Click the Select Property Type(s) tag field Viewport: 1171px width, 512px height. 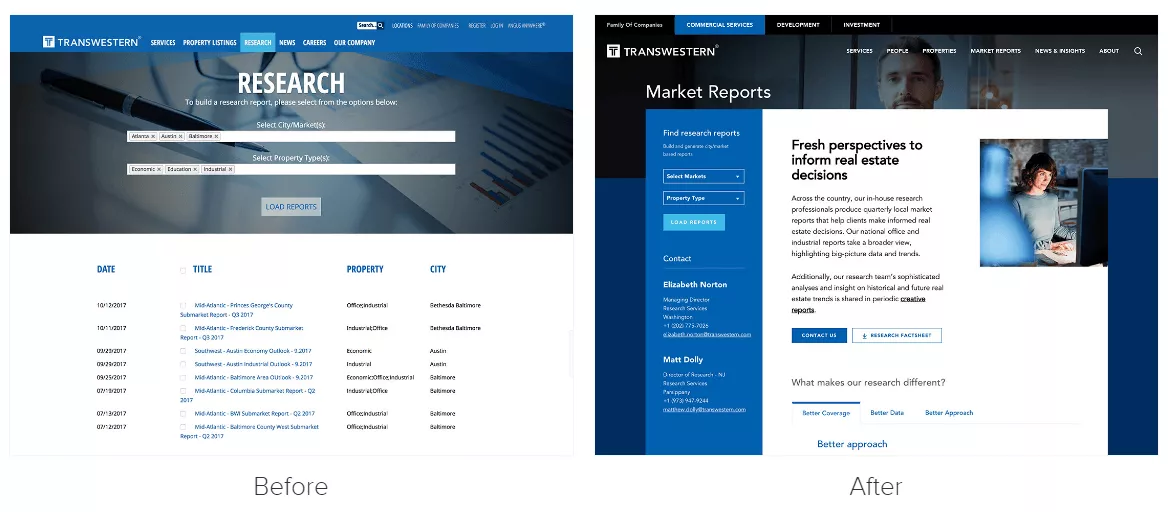pos(291,169)
